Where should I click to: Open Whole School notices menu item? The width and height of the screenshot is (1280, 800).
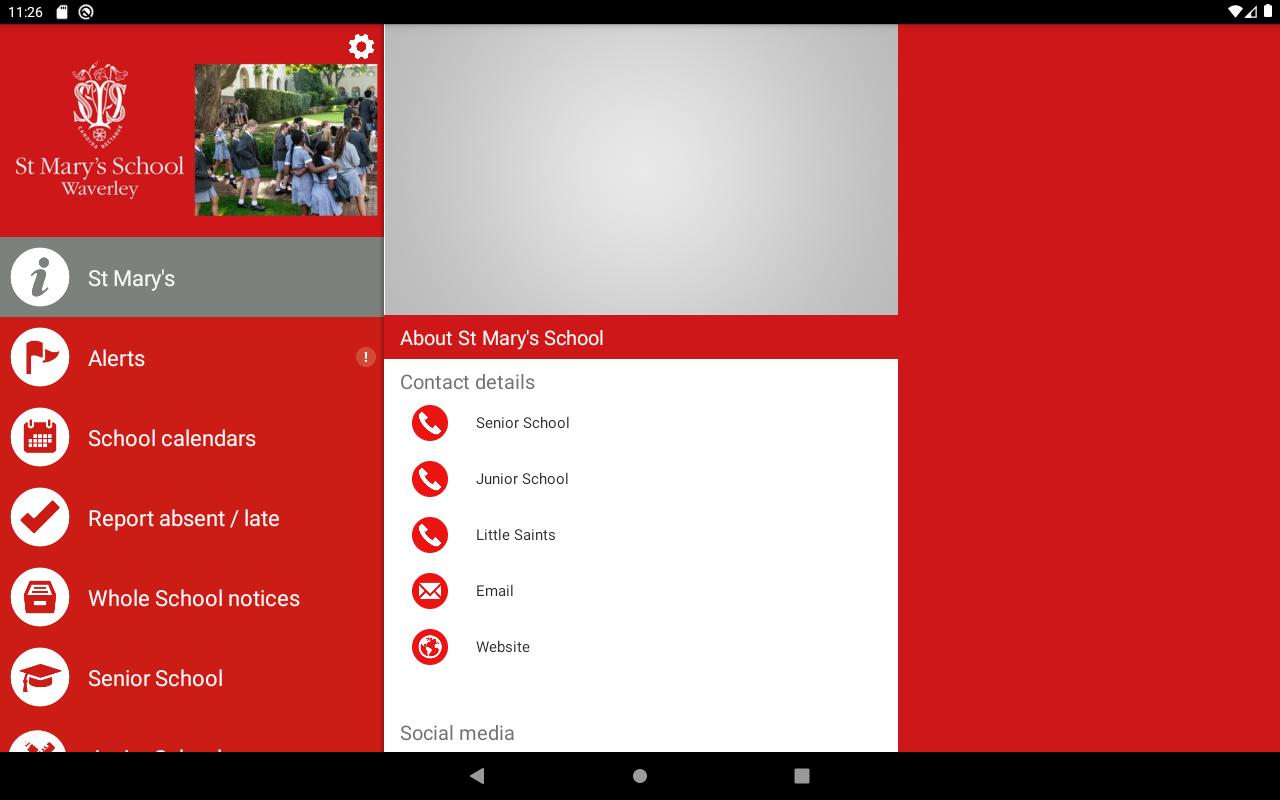point(192,598)
